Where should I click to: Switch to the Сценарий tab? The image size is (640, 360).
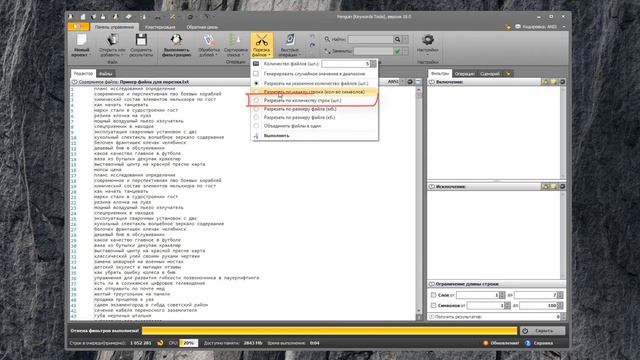pyautogui.click(x=490, y=74)
